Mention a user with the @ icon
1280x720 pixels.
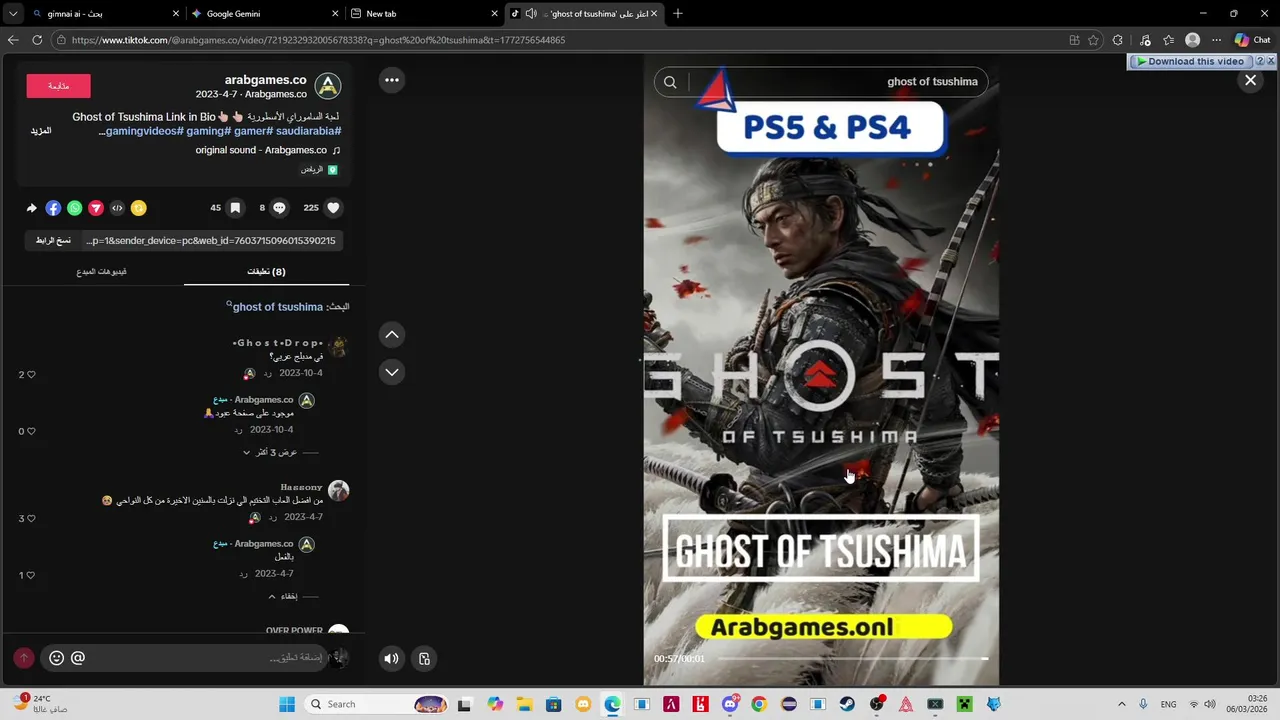pos(78,658)
